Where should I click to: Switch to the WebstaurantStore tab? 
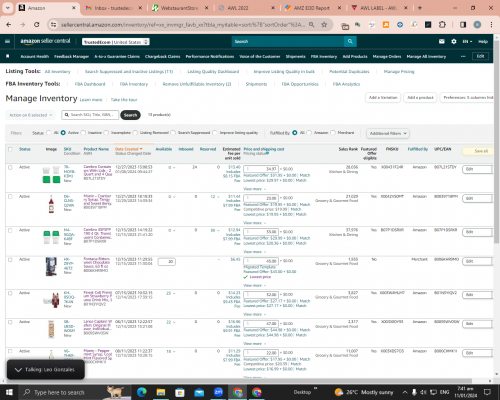[180, 8]
